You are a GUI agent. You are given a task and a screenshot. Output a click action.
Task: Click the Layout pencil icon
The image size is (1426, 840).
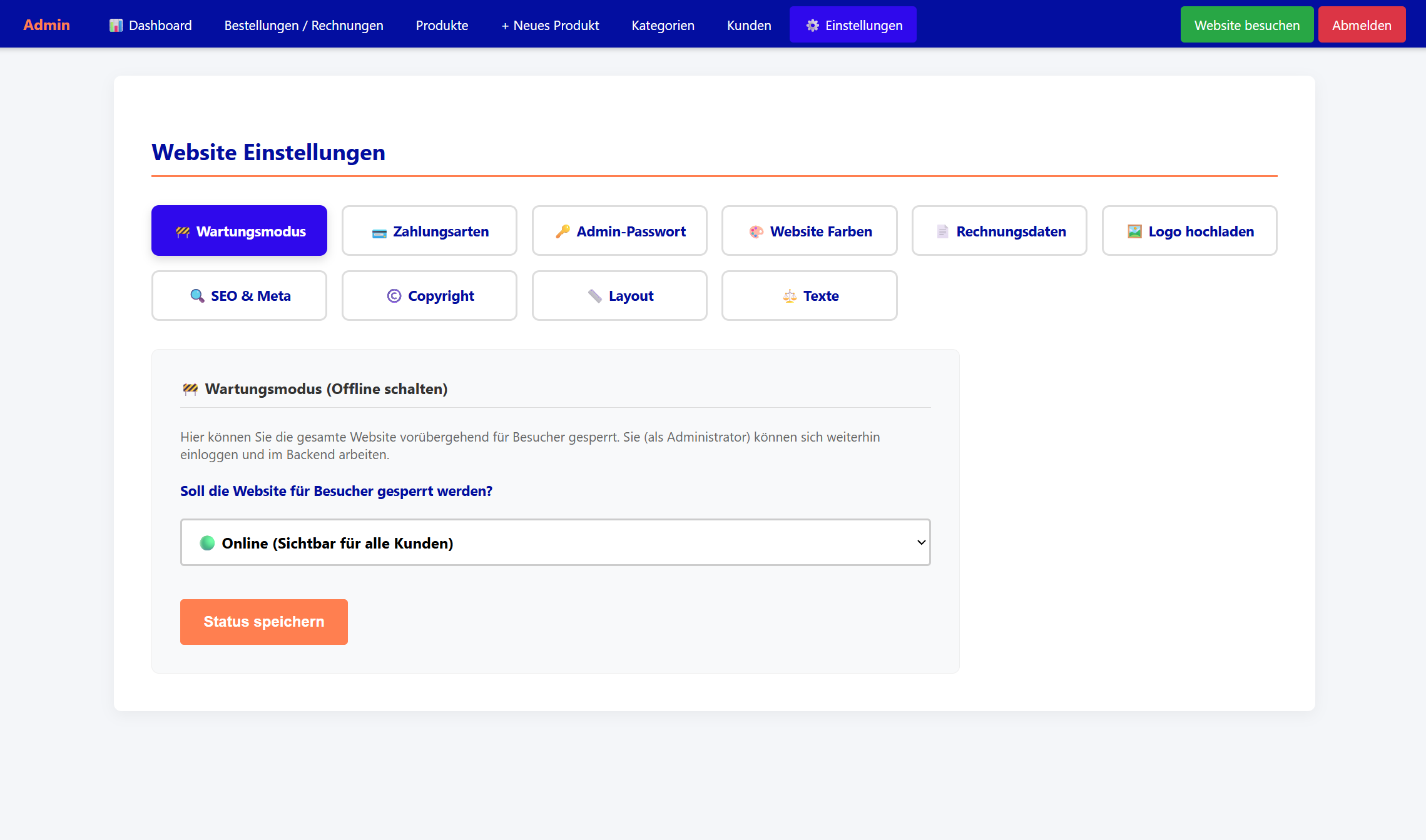click(594, 296)
